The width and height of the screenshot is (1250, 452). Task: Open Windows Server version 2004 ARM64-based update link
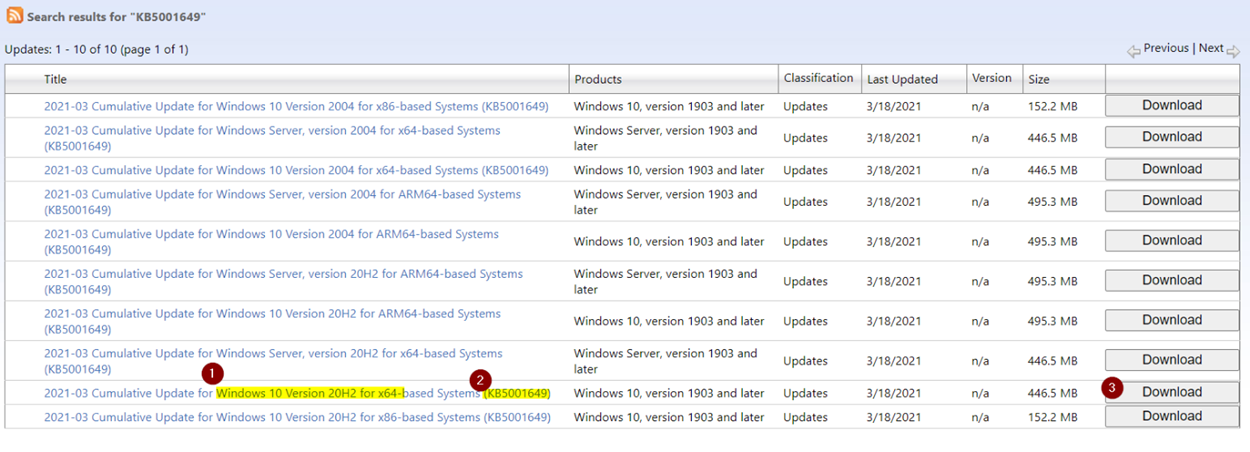coord(282,202)
